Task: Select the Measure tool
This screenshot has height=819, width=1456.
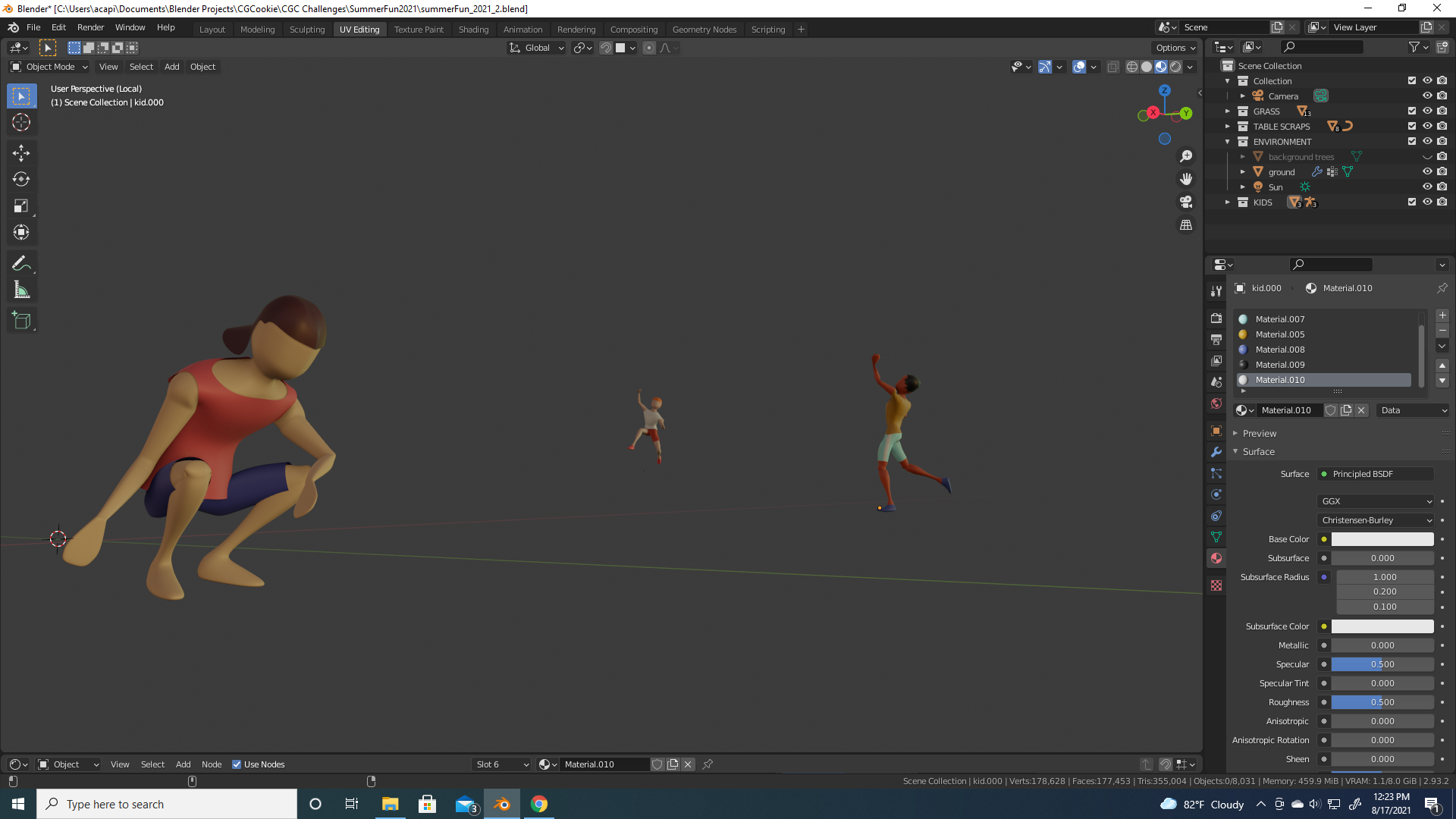Action: tap(21, 290)
